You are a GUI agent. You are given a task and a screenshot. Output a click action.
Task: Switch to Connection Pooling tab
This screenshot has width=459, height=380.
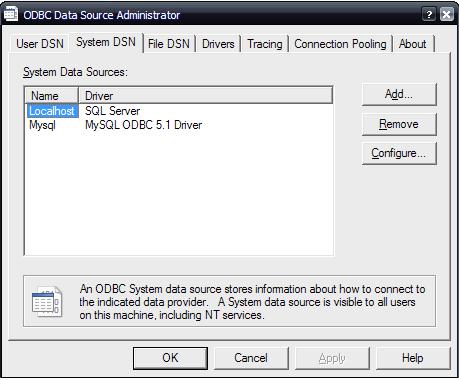coord(340,44)
